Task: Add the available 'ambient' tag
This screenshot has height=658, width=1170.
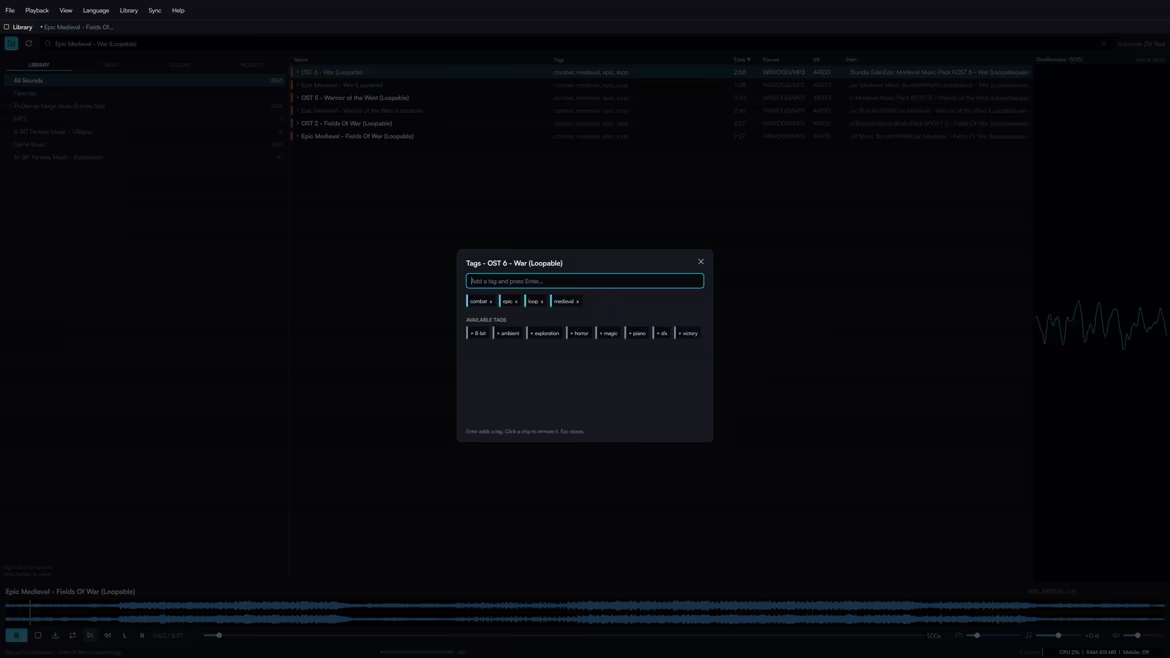Action: pyautogui.click(x=507, y=333)
